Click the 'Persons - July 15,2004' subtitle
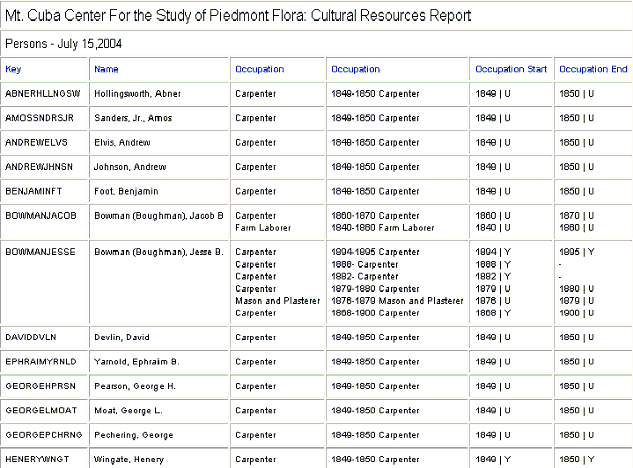633x468 pixels. point(63,44)
